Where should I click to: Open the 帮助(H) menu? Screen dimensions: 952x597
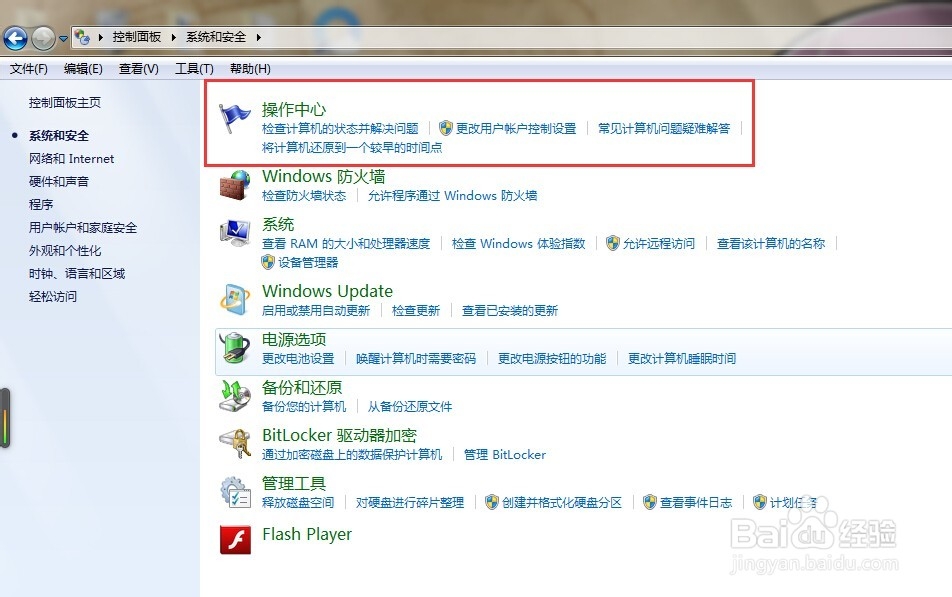[x=250, y=69]
